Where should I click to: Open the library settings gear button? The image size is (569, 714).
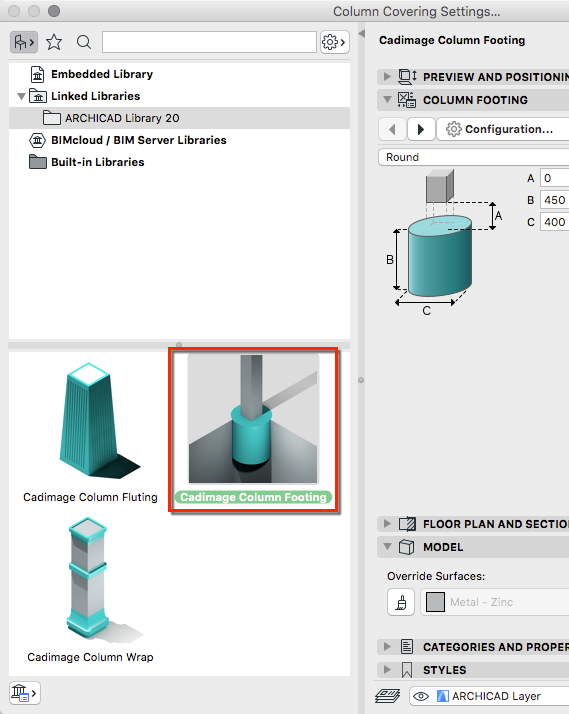pos(335,42)
